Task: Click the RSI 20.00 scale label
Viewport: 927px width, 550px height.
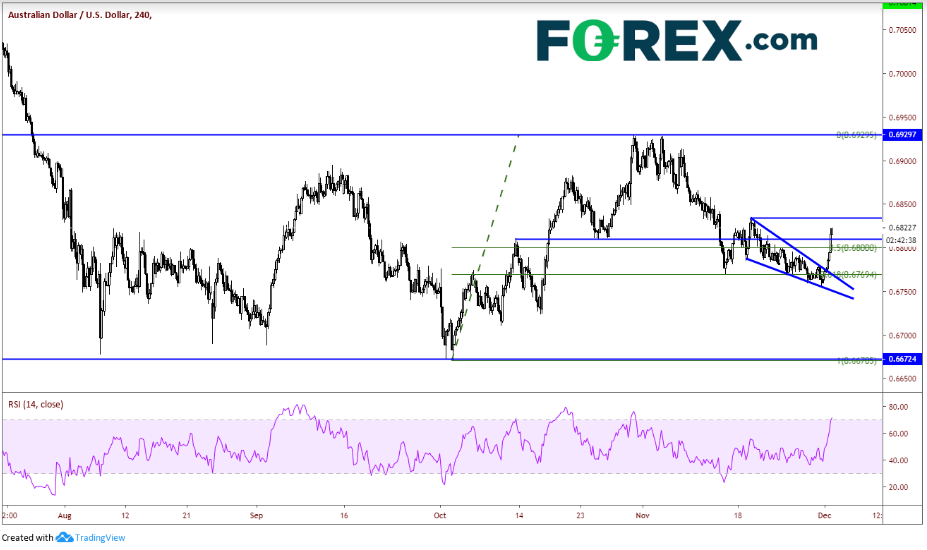Action: point(898,487)
